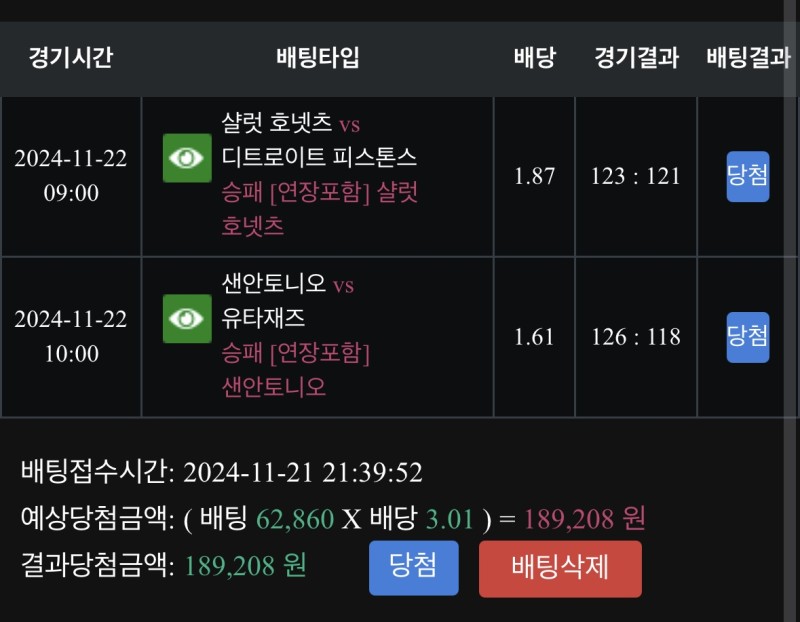Select the 경기결과 column header
The width and height of the screenshot is (800, 622).
636,58
